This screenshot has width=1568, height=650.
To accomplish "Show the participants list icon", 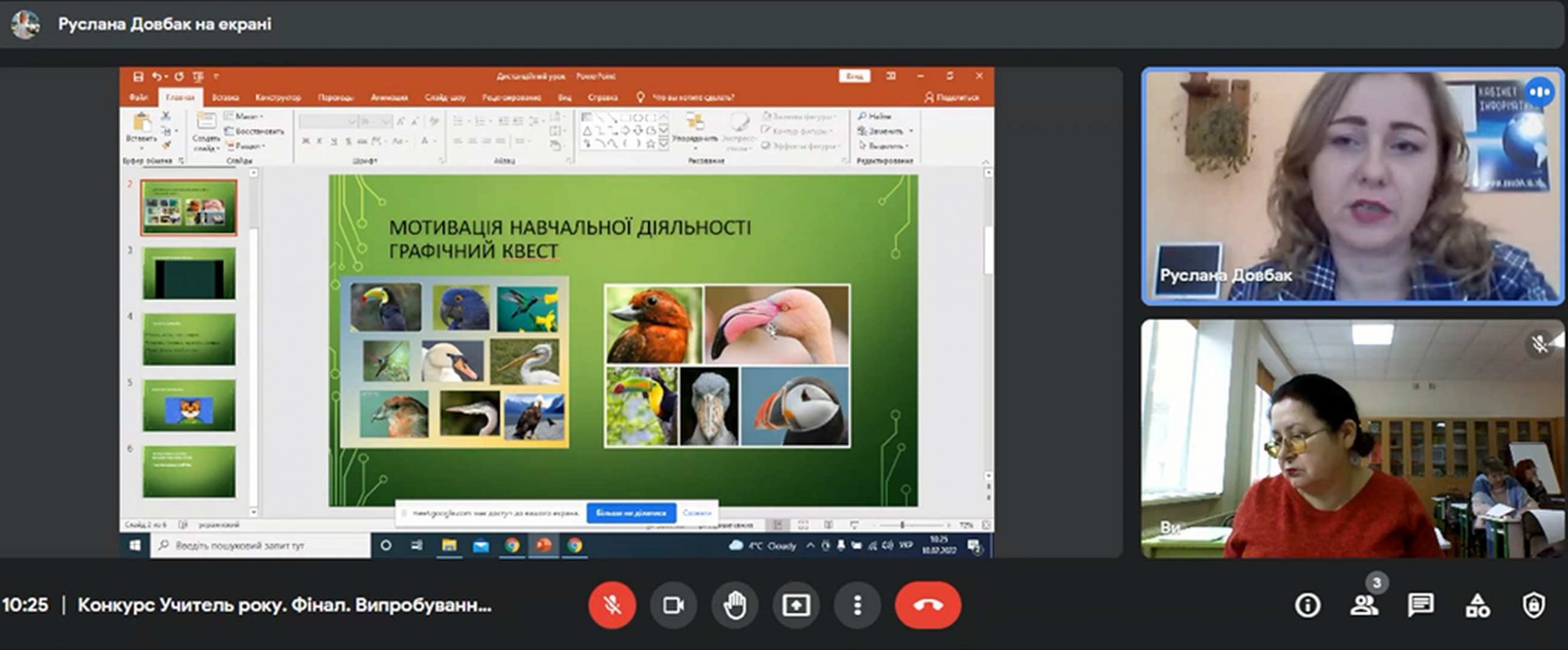I will tap(1364, 606).
